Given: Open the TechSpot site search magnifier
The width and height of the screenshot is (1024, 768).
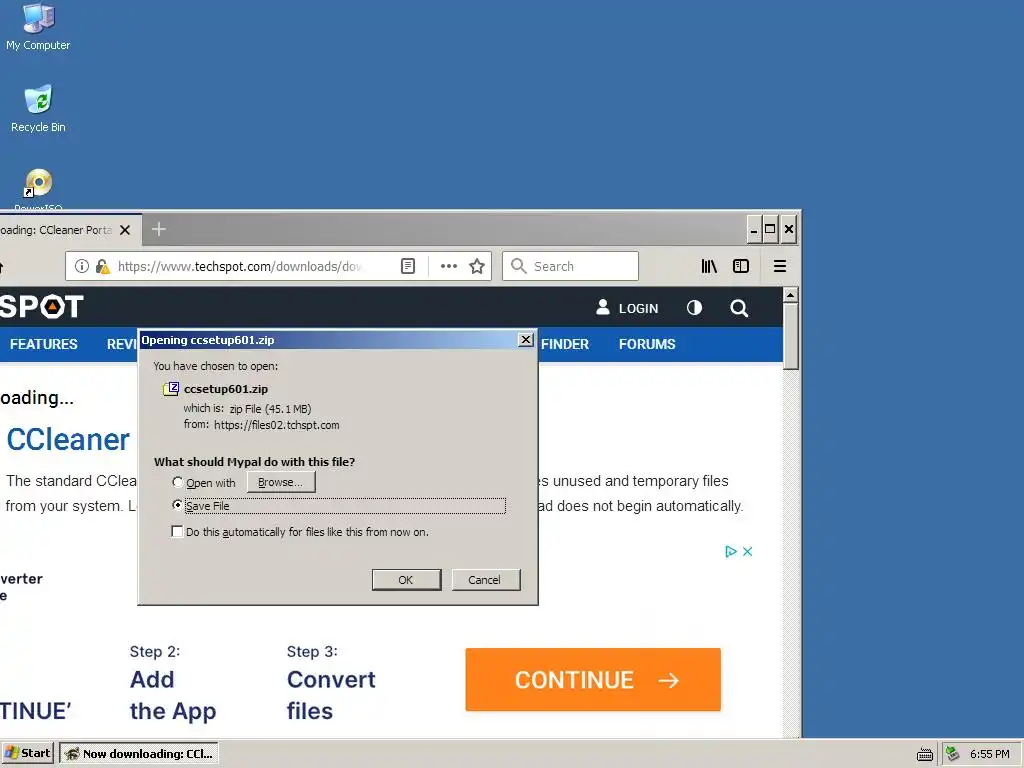Looking at the screenshot, I should [x=739, y=308].
